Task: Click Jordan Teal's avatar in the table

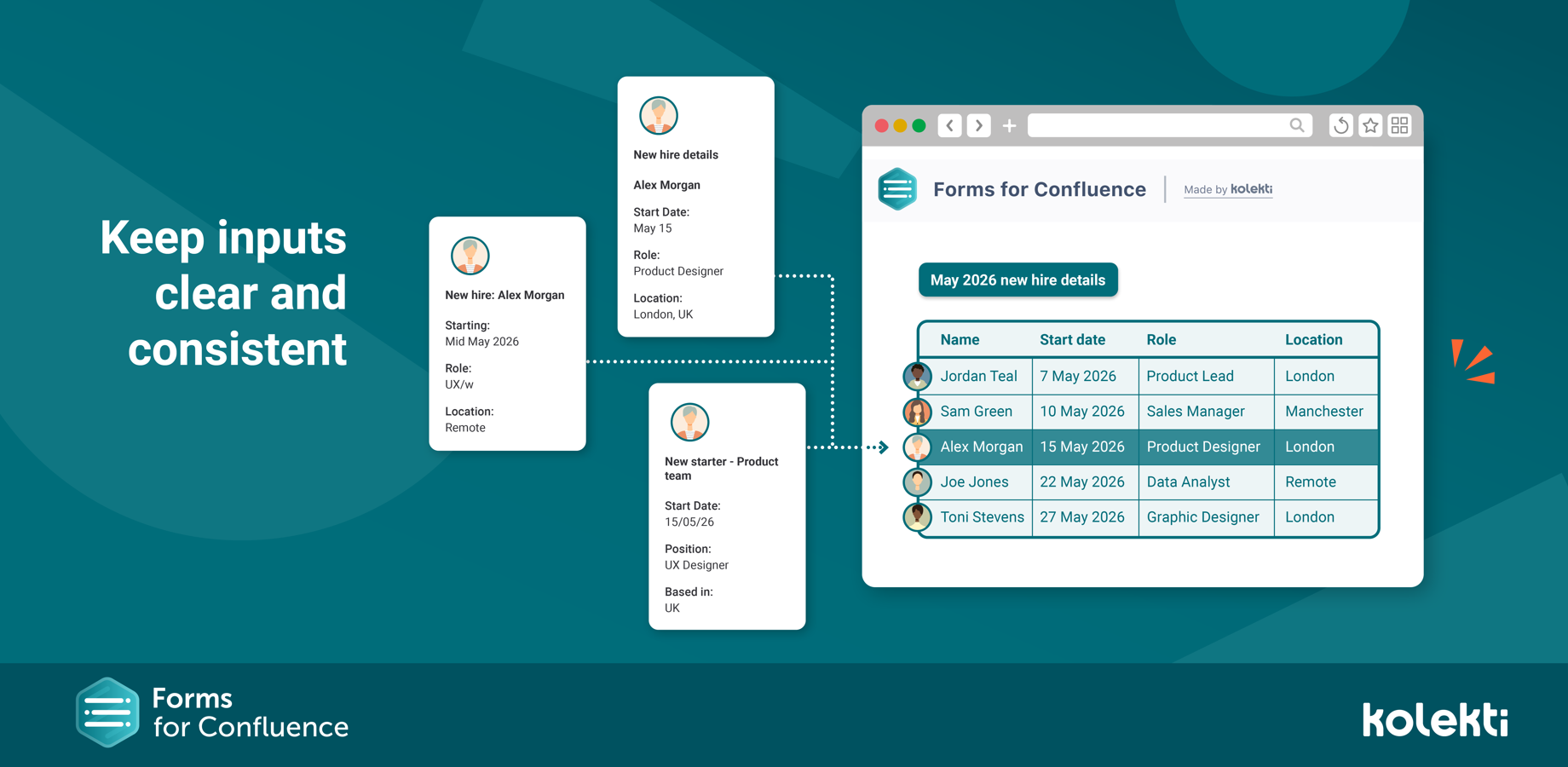Action: 917,376
